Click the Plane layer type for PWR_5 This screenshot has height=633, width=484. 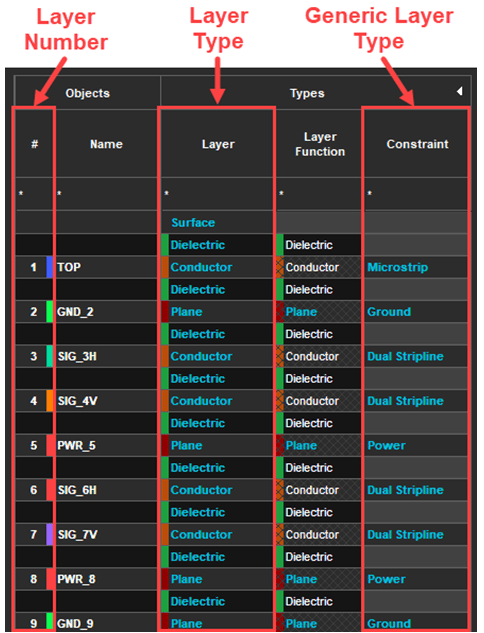(x=218, y=445)
